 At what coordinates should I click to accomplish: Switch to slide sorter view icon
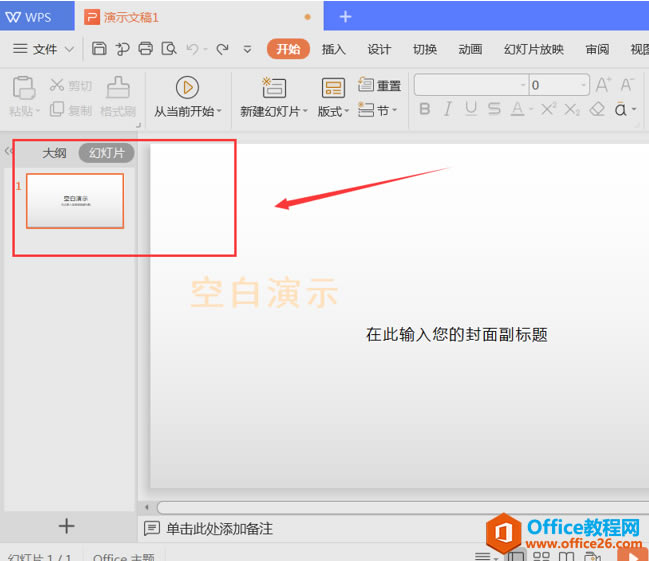(x=541, y=556)
